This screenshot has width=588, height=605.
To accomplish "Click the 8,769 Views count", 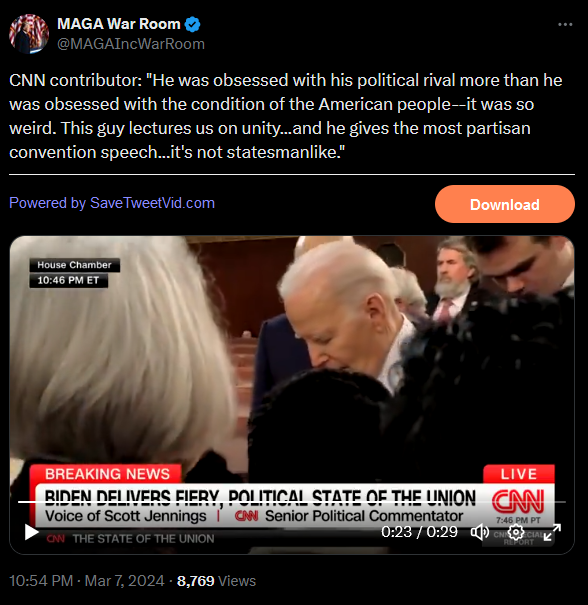I will (x=216, y=581).
